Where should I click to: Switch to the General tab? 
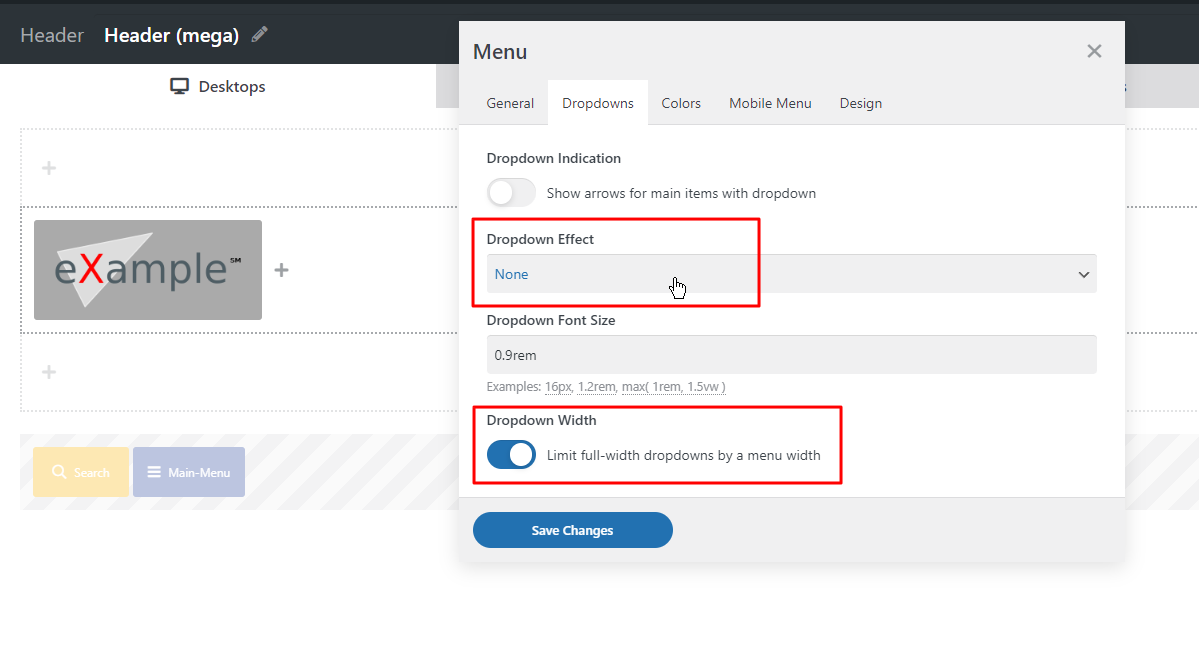[510, 103]
